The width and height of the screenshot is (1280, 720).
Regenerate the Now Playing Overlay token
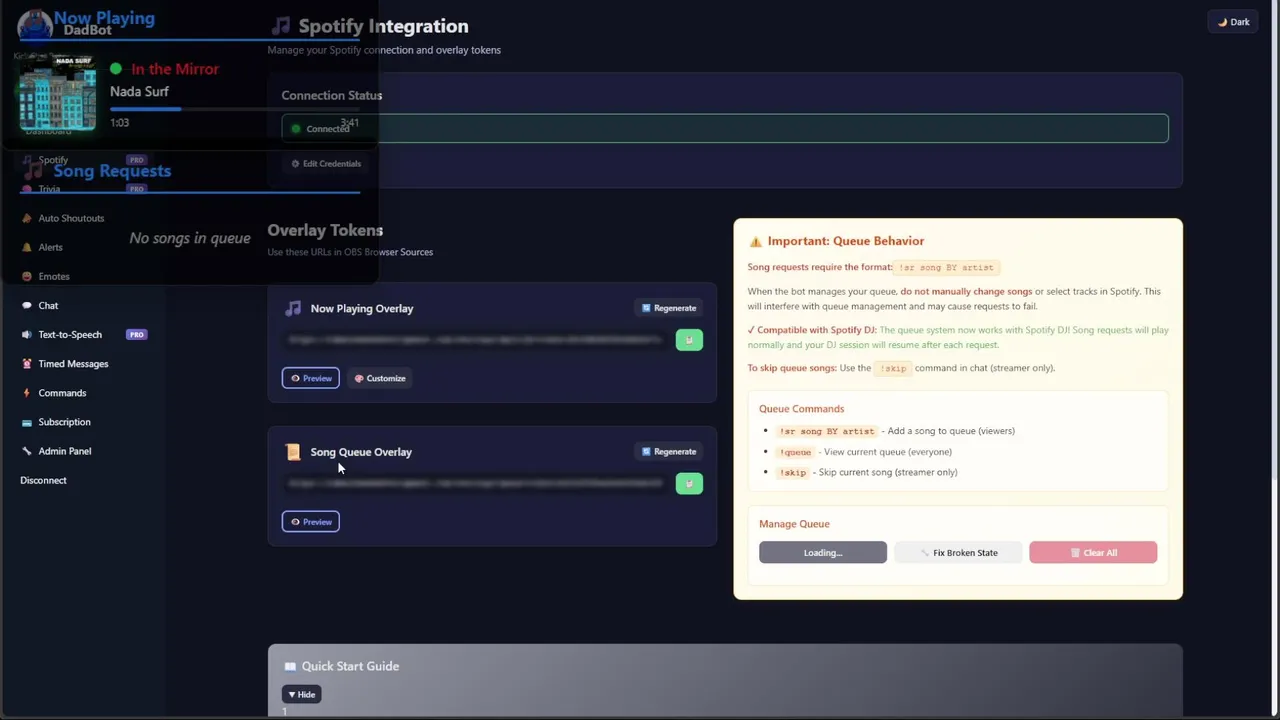point(669,308)
